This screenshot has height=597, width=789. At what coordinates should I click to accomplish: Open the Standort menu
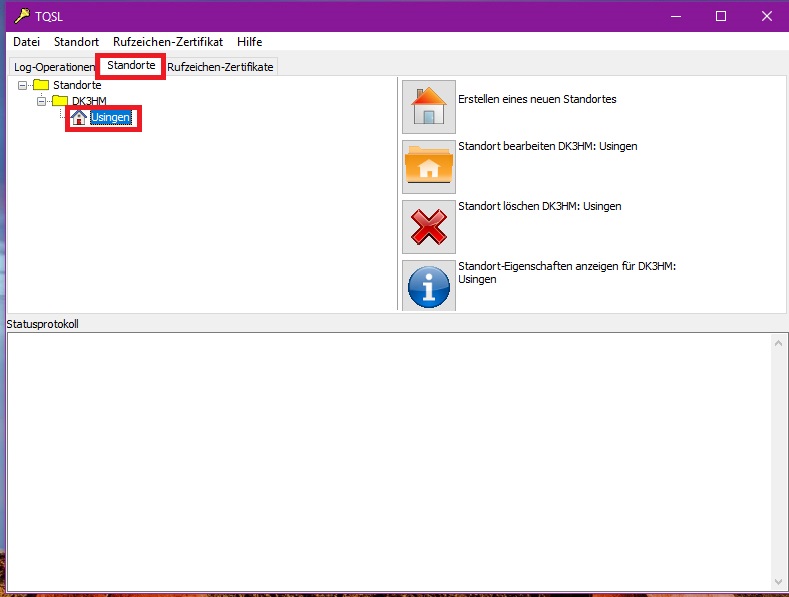(x=76, y=42)
